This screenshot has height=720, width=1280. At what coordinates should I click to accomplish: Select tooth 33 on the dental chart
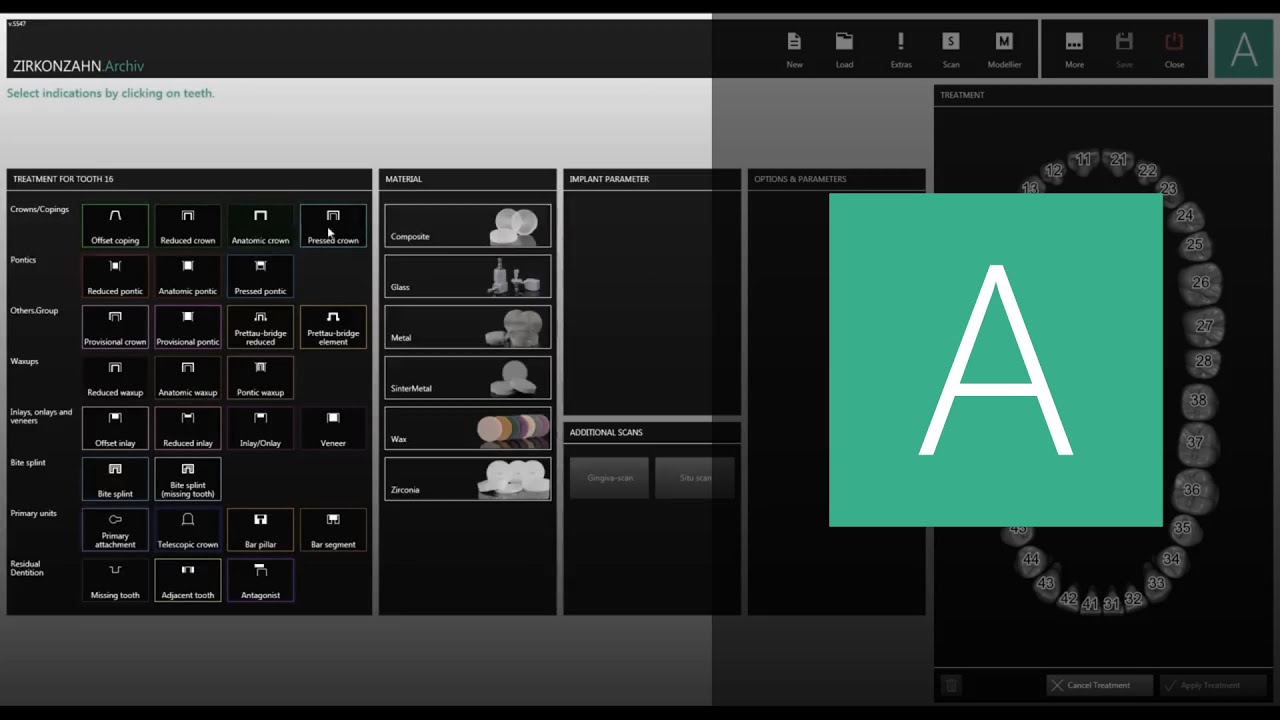tap(1156, 583)
